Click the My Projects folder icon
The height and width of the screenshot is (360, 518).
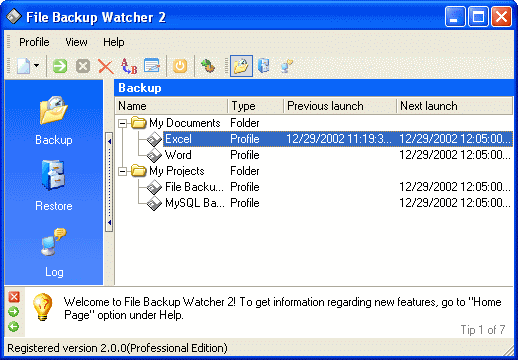pyautogui.click(x=139, y=171)
